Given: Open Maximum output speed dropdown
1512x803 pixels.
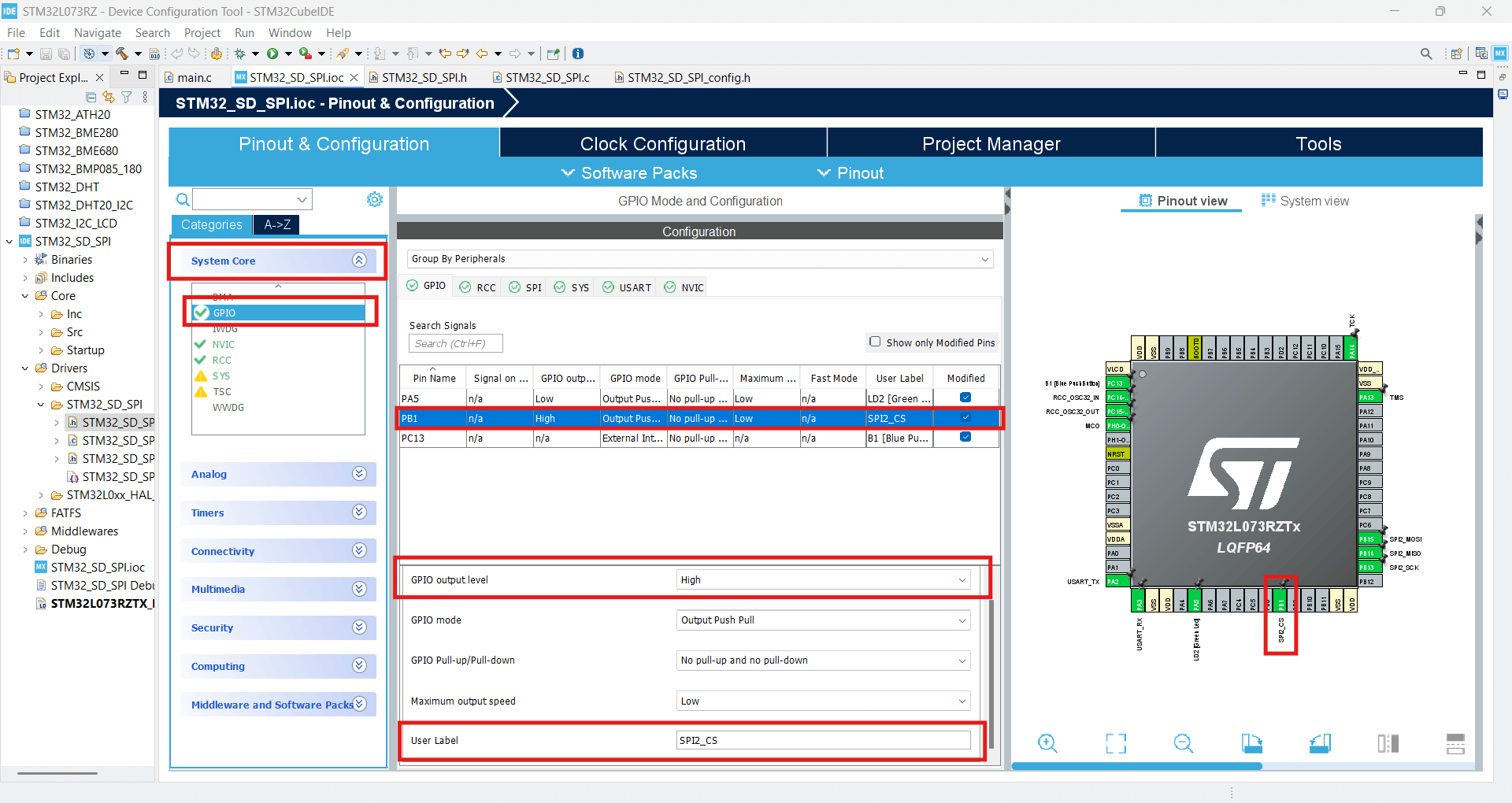Looking at the screenshot, I should [823, 701].
